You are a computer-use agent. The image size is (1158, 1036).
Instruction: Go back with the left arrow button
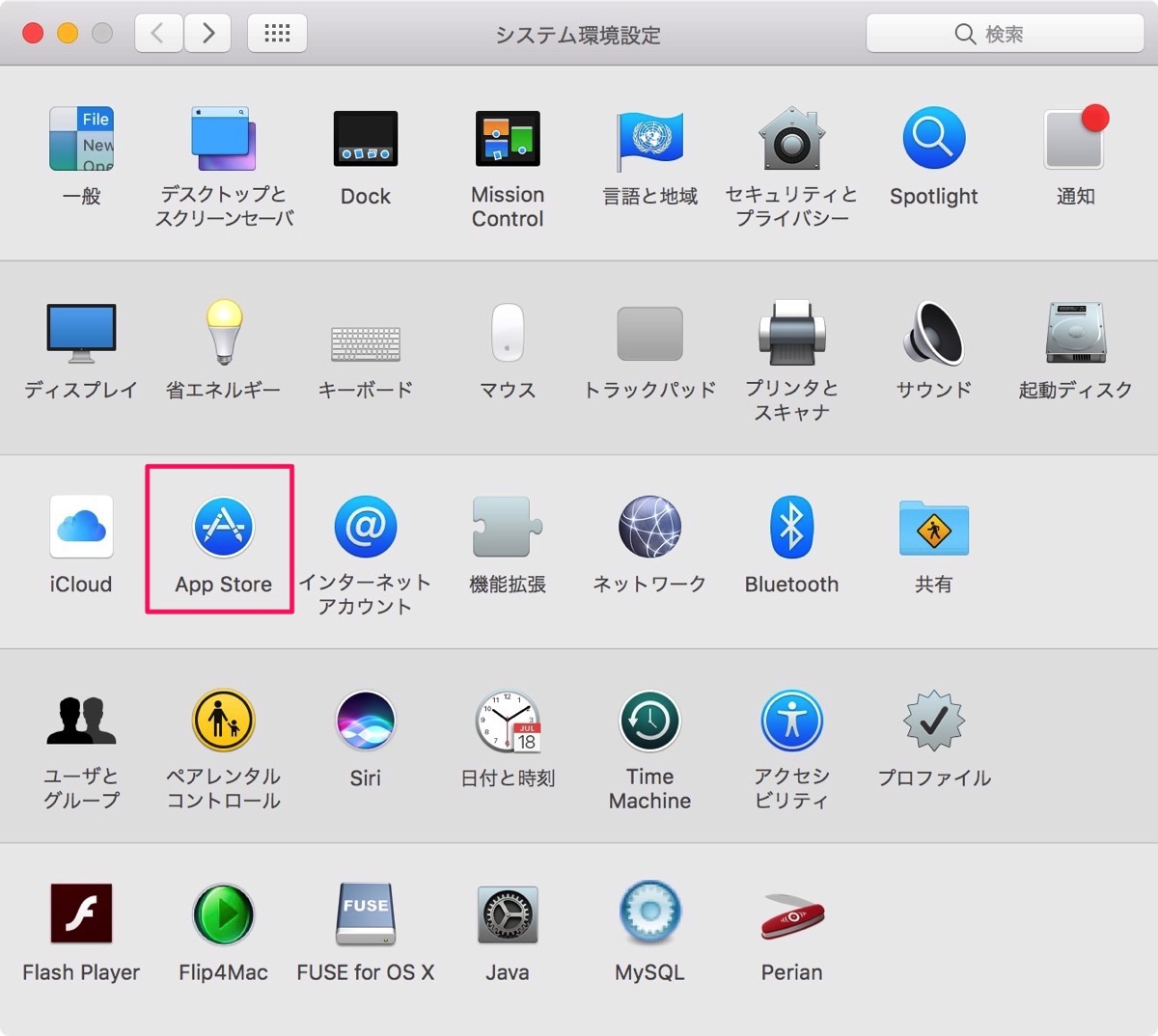[158, 34]
